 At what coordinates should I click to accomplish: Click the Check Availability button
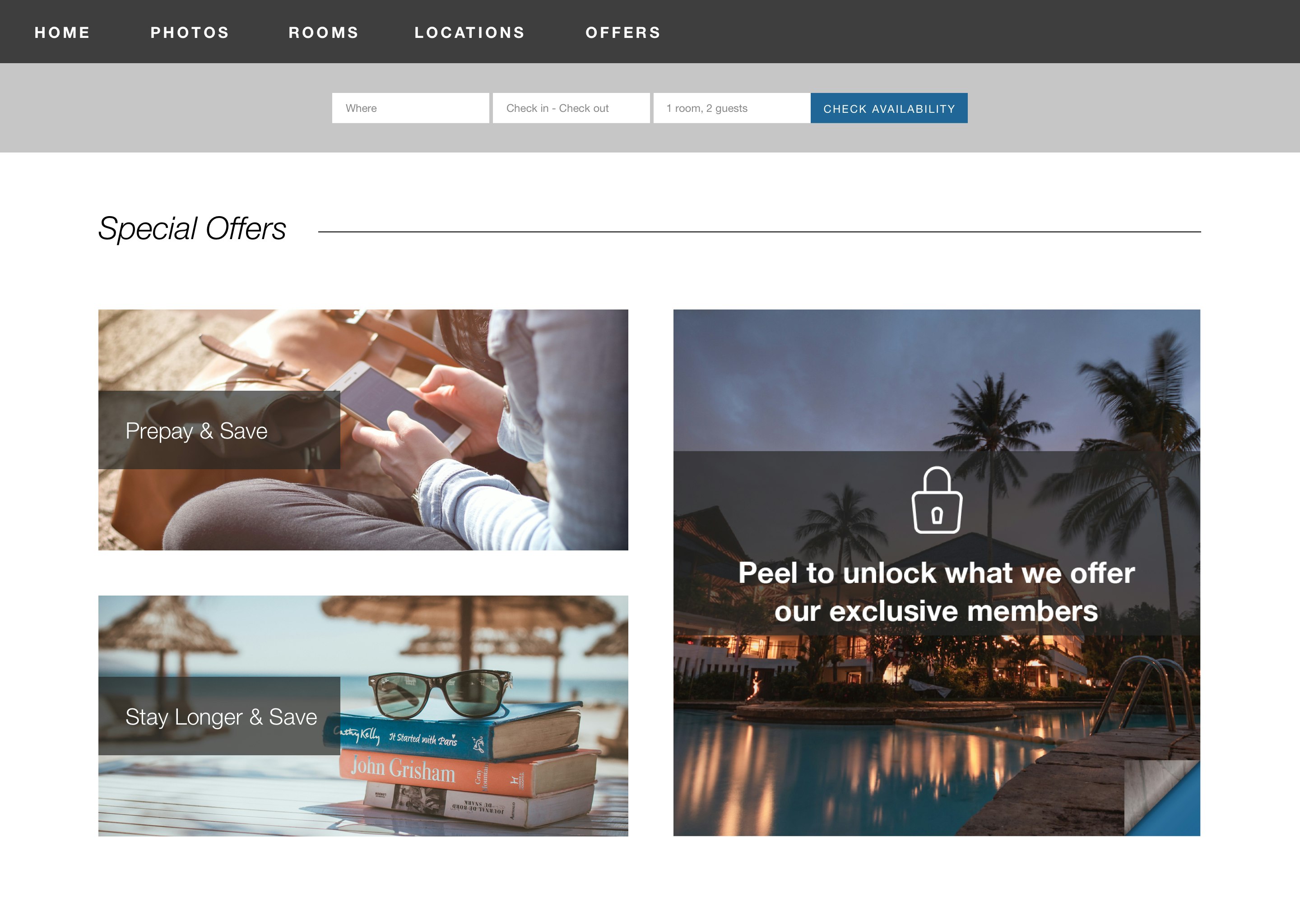889,108
